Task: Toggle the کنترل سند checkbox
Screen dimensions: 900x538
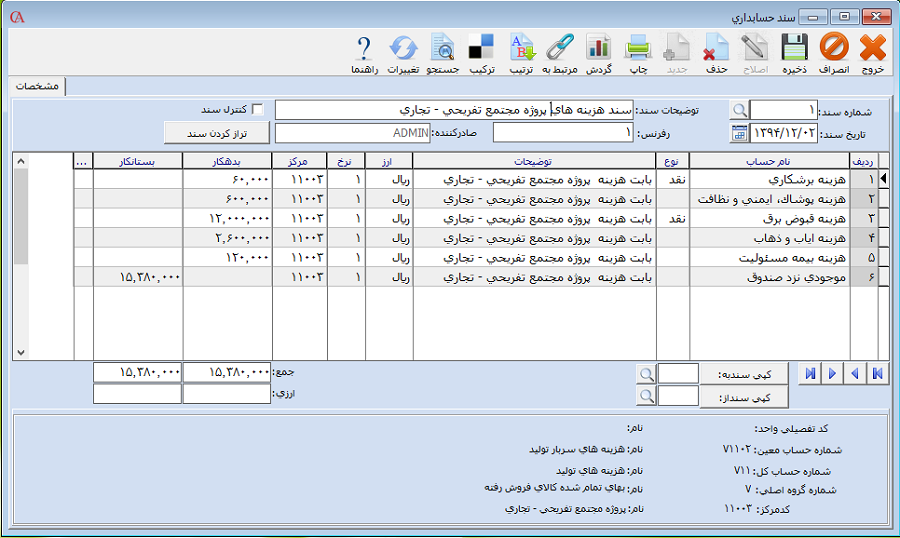Action: [x=257, y=109]
